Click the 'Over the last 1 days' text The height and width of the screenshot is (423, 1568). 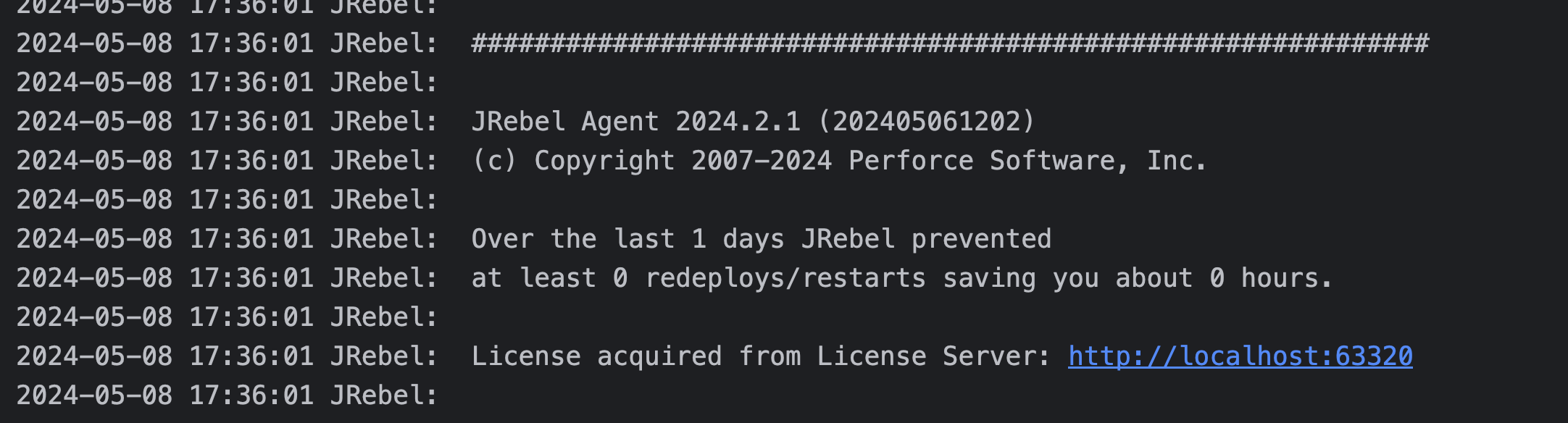coord(627,239)
